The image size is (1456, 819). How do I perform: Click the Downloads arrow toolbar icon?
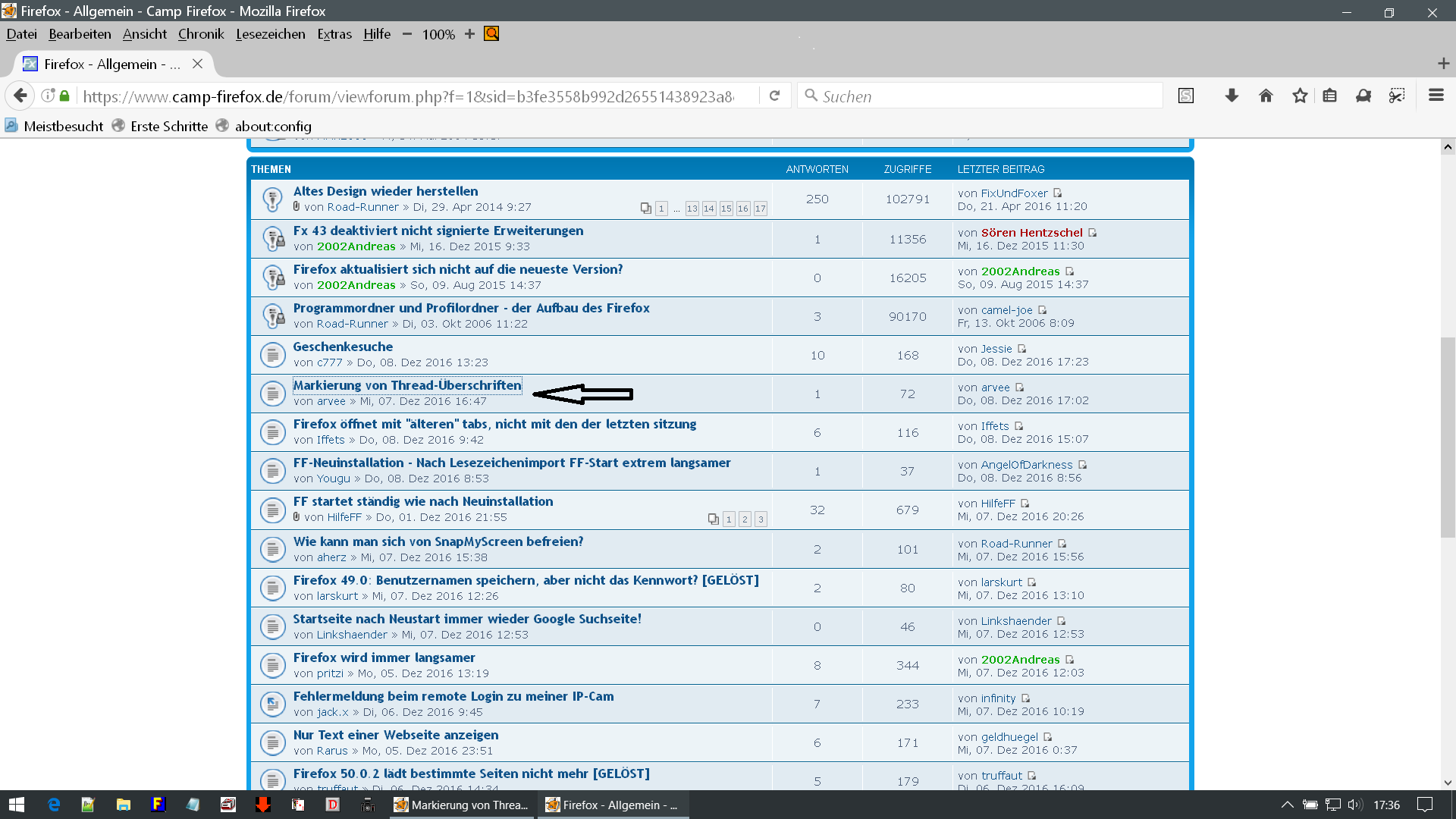tap(1232, 96)
